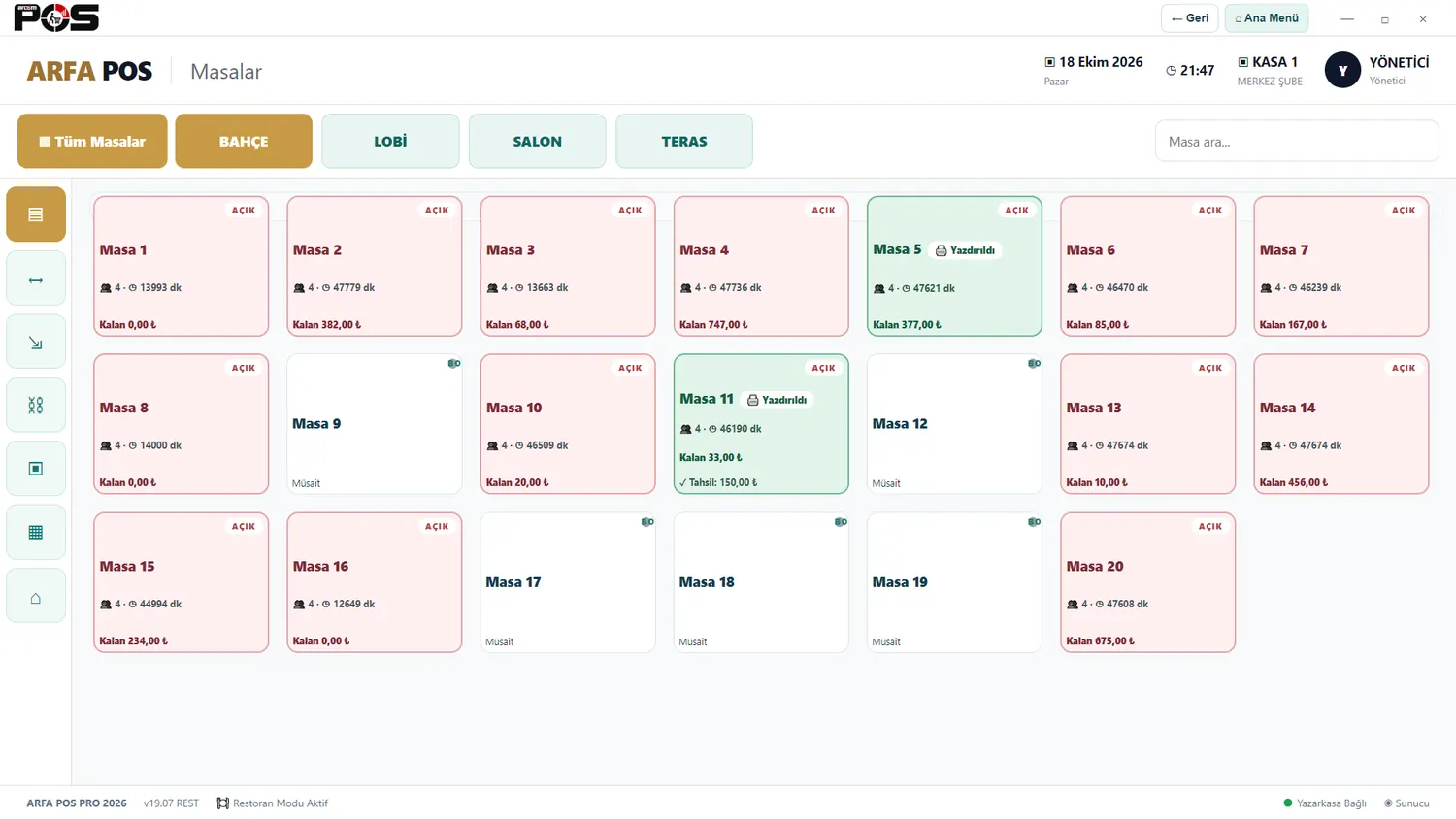Select the Masa 20 table card
Viewport: 1456px width, 819px height.
1148,582
